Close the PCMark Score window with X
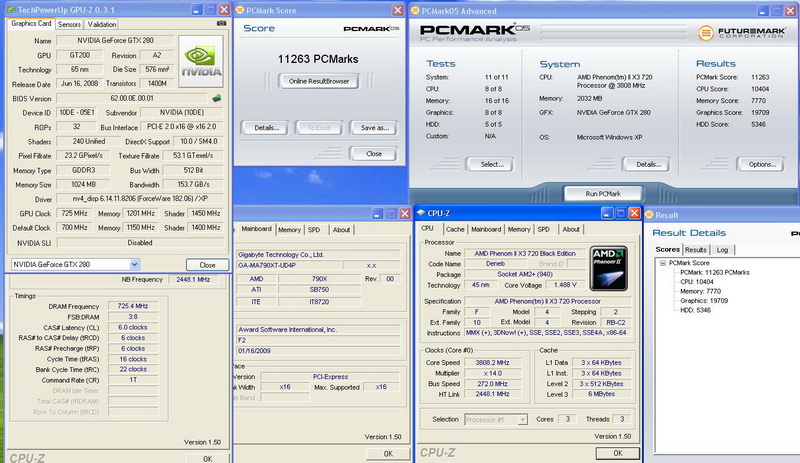Image resolution: width=800 pixels, height=463 pixels. (397, 10)
